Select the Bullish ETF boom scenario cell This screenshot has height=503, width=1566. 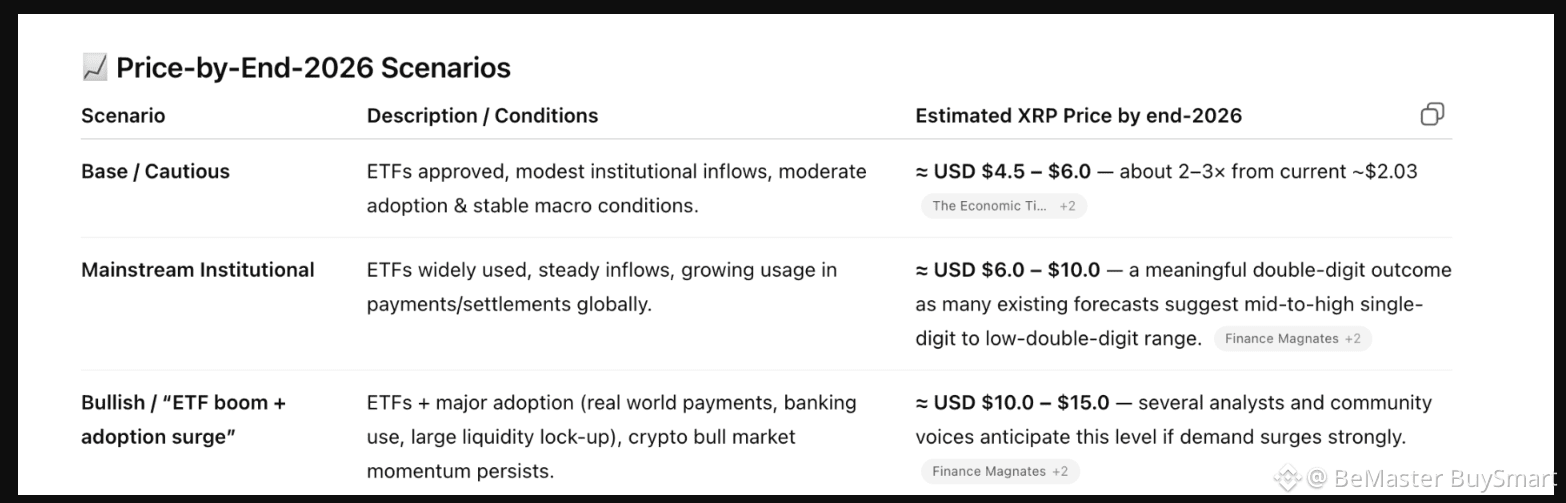click(x=183, y=419)
